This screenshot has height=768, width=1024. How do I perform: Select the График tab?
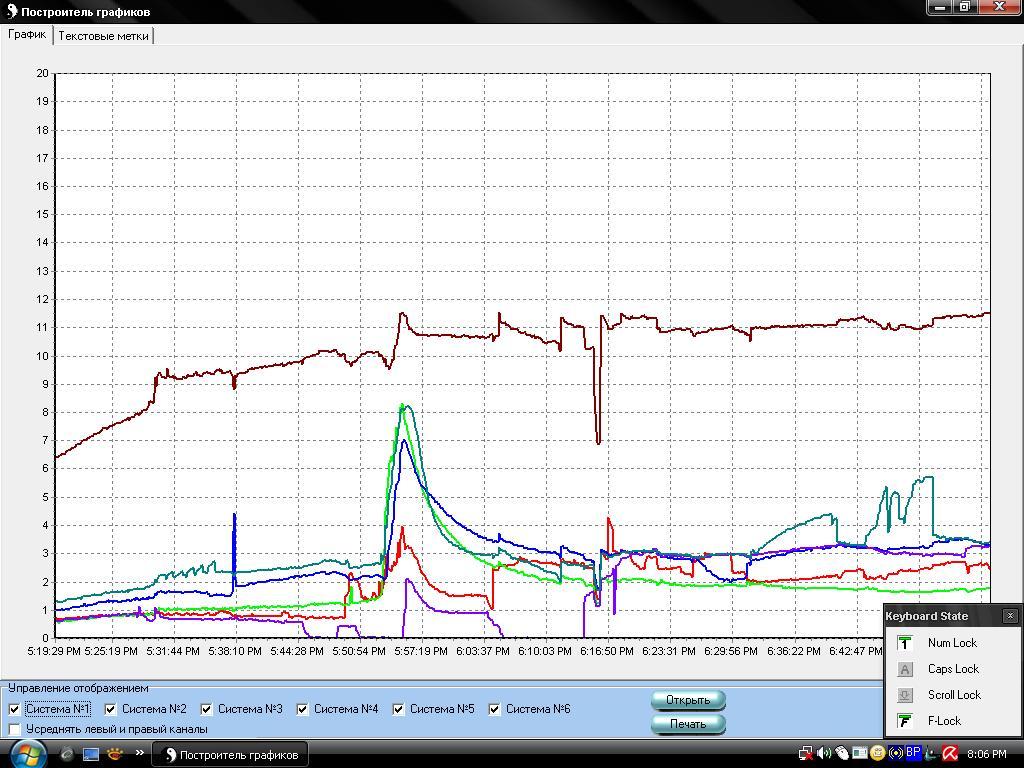pos(27,34)
